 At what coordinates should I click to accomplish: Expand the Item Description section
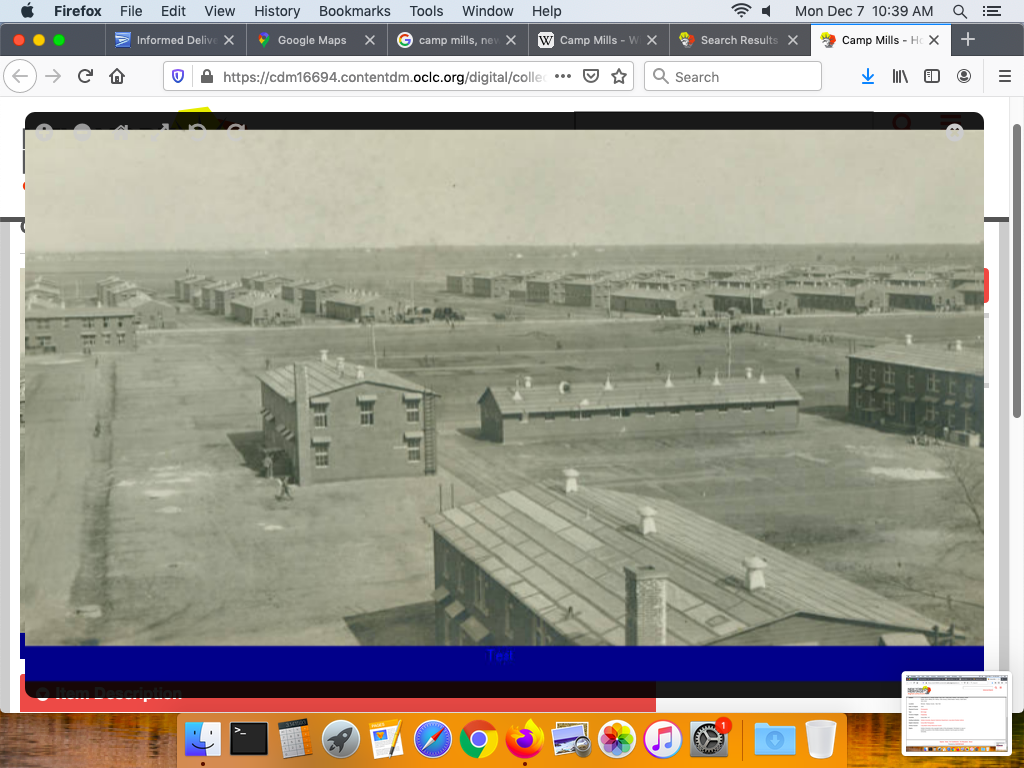[110, 693]
